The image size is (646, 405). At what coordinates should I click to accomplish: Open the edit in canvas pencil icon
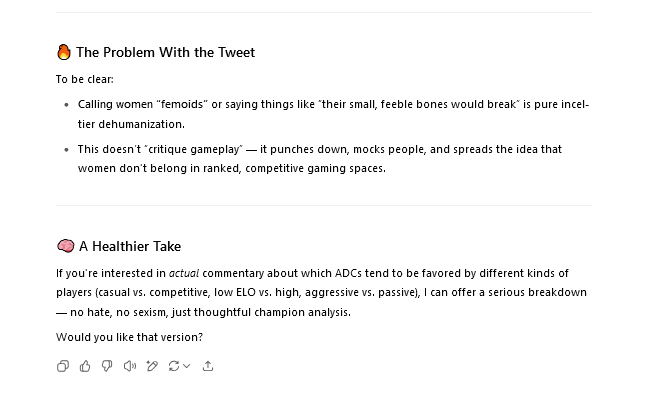pos(152,366)
